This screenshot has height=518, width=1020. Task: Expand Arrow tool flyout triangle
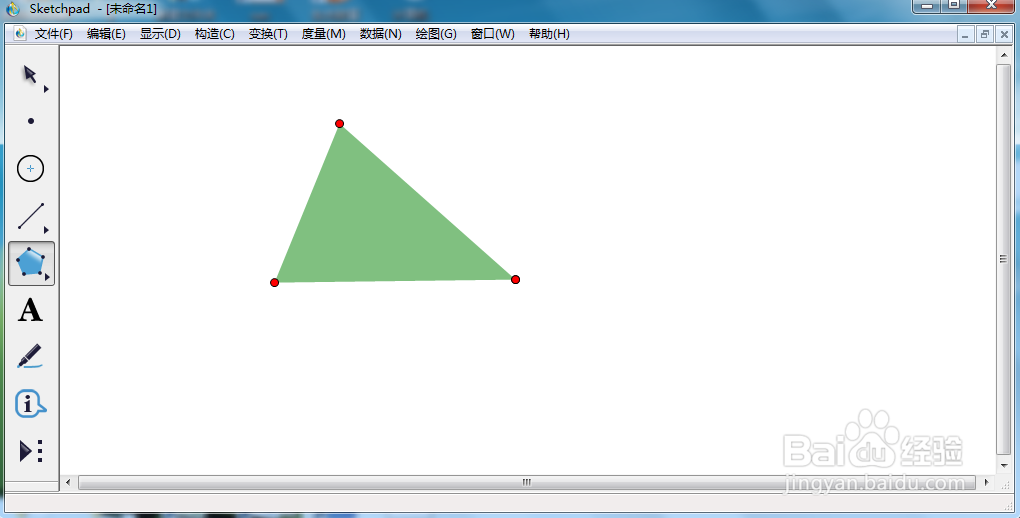[x=46, y=89]
